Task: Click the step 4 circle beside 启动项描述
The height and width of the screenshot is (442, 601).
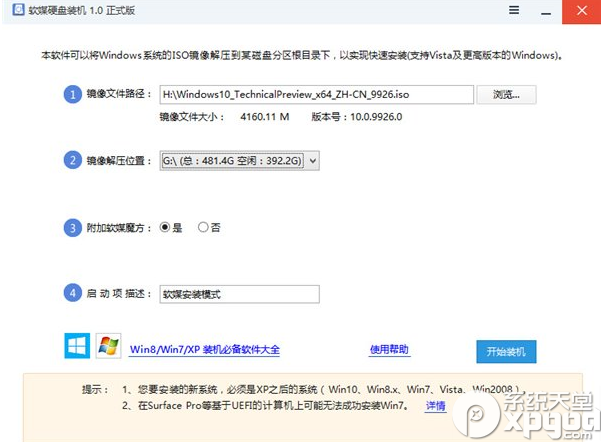Action: (x=72, y=294)
